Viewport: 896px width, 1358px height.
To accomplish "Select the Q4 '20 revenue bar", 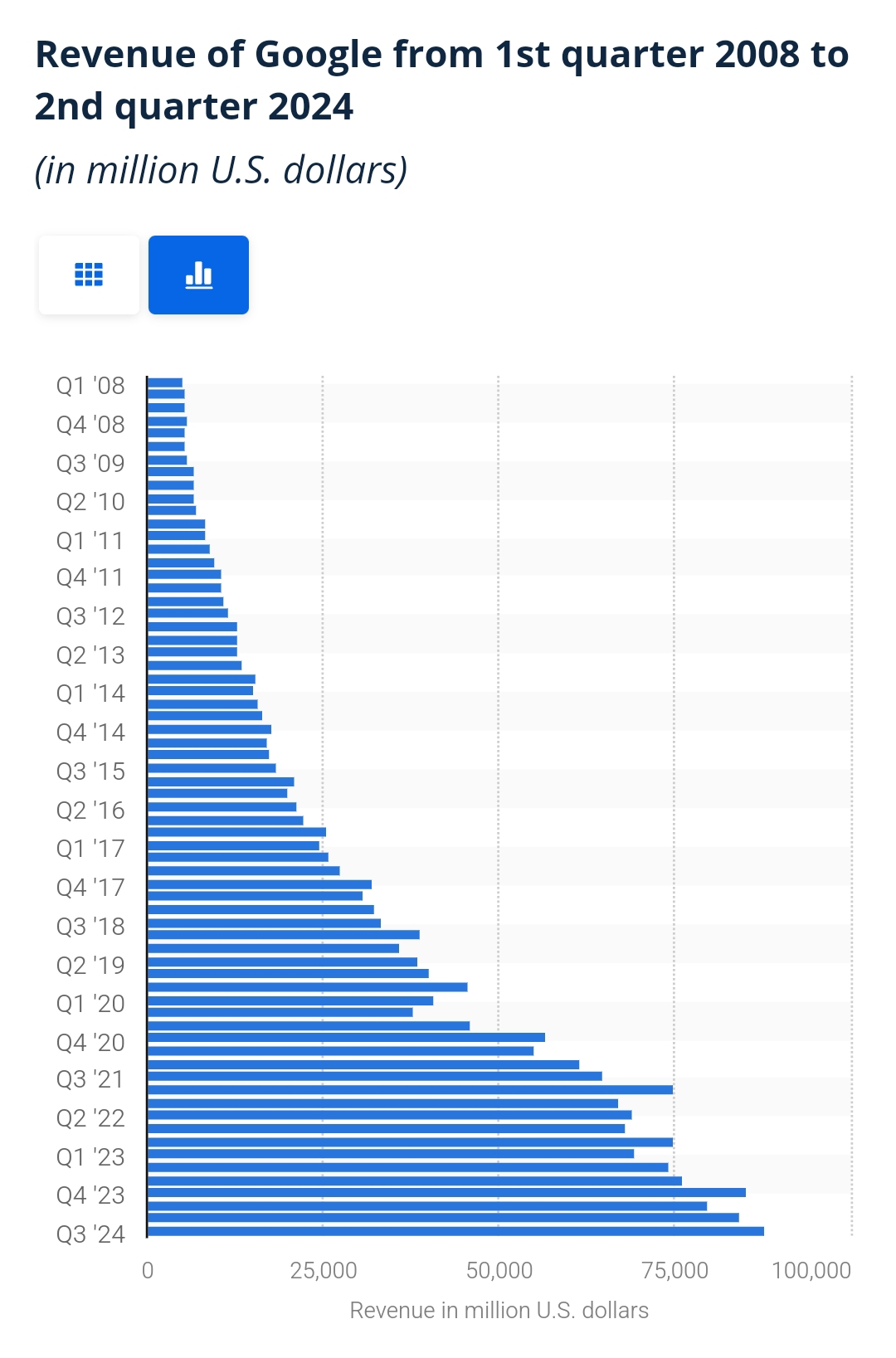I will click(x=346, y=1037).
